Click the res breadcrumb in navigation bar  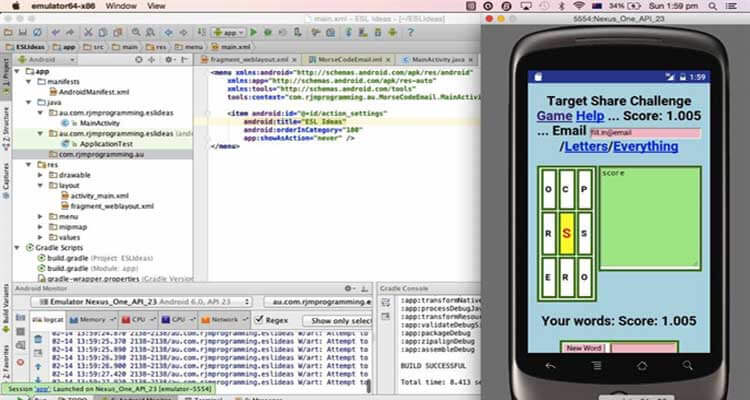[157, 47]
